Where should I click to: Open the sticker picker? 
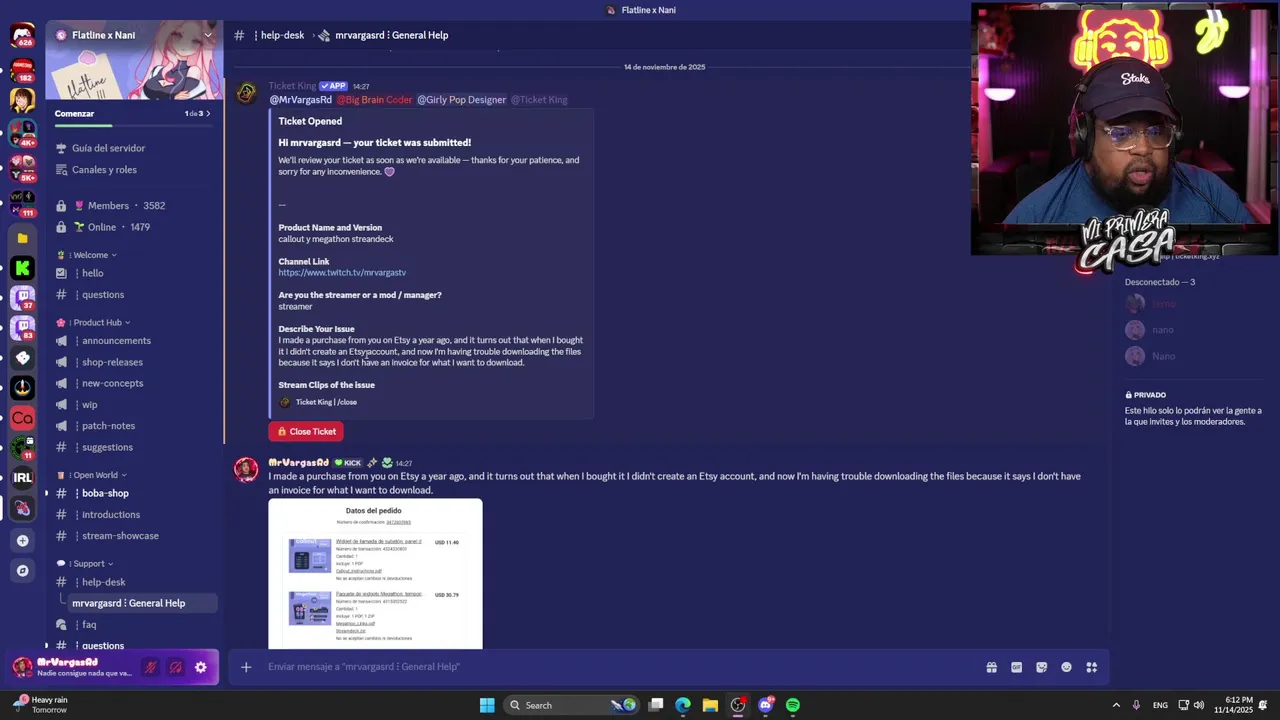[1042, 667]
